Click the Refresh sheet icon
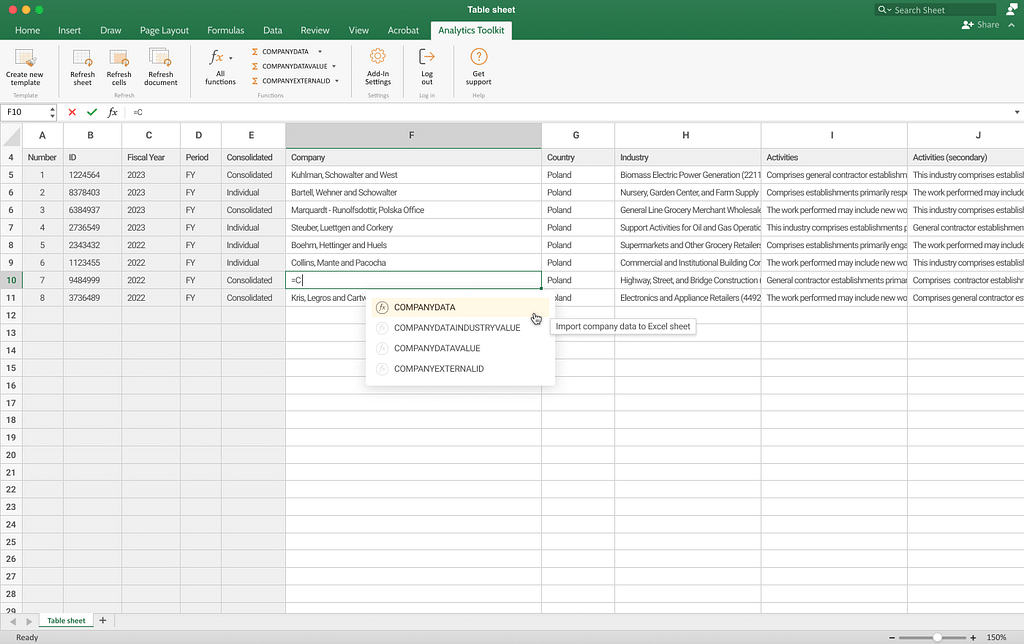This screenshot has width=1024, height=644. tap(82, 59)
